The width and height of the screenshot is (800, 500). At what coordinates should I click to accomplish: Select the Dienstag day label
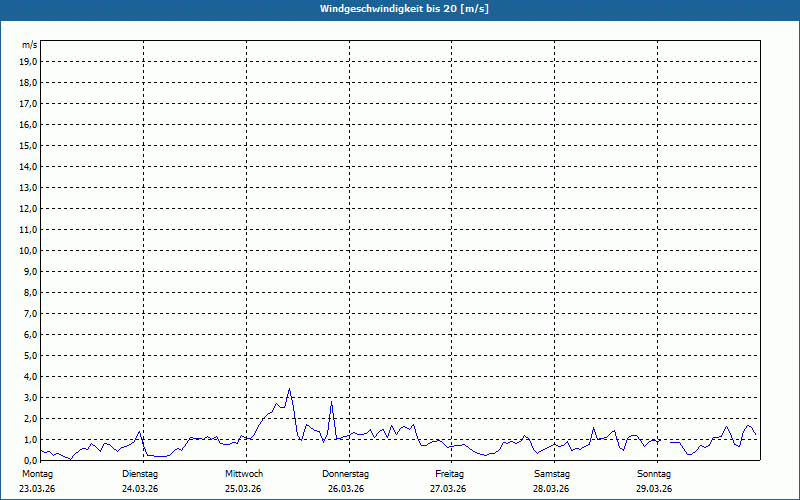click(x=140, y=473)
